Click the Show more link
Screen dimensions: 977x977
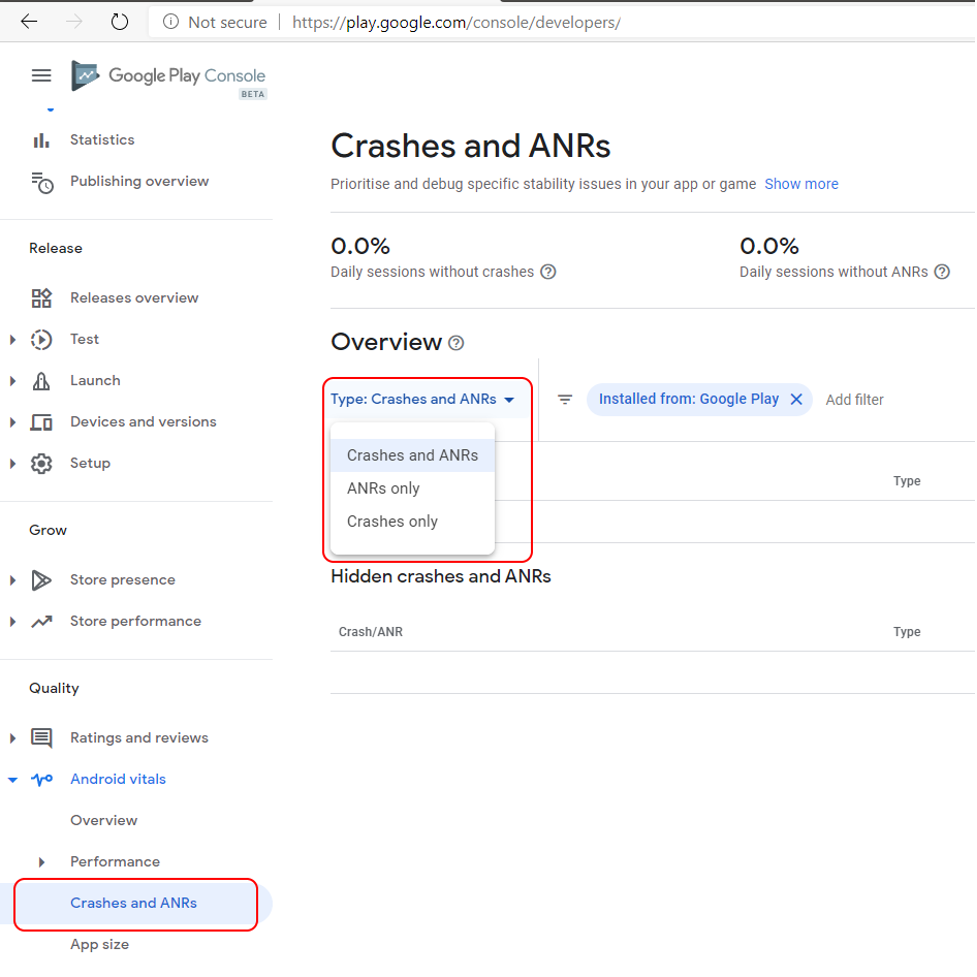tap(801, 184)
